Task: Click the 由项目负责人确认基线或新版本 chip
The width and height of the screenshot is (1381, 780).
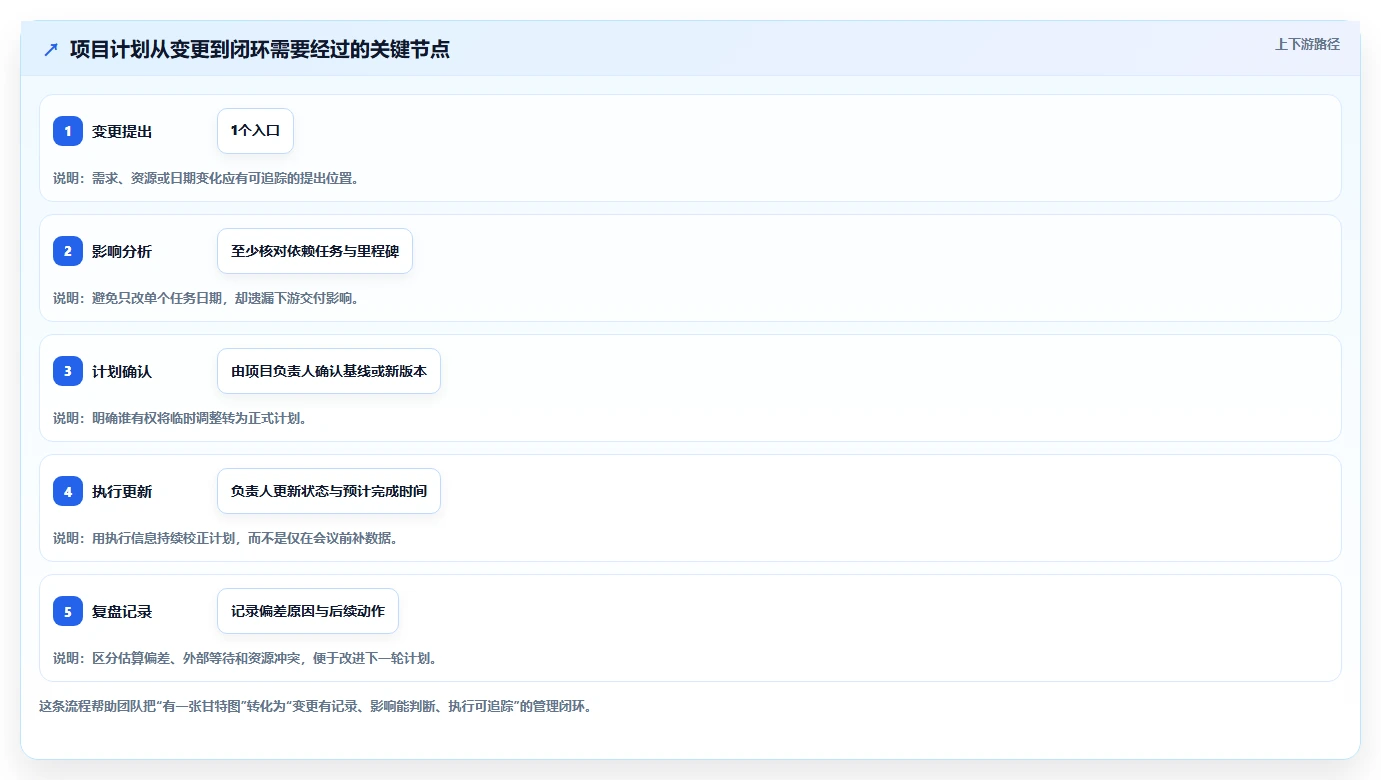Action: pos(329,371)
